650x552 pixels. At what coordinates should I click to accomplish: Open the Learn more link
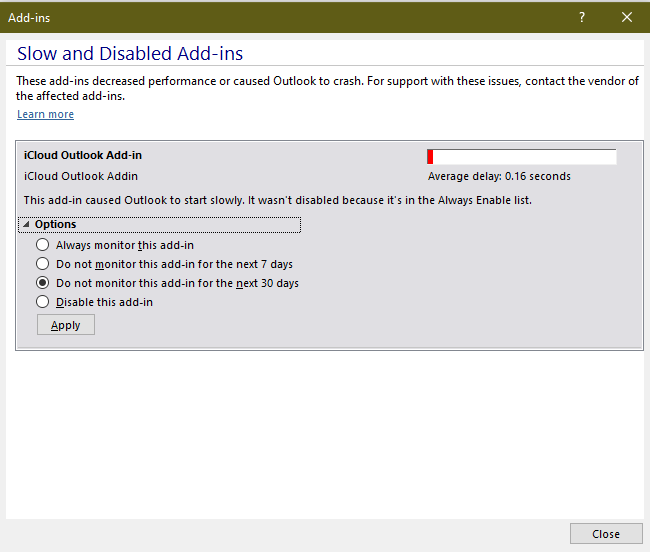(x=45, y=114)
